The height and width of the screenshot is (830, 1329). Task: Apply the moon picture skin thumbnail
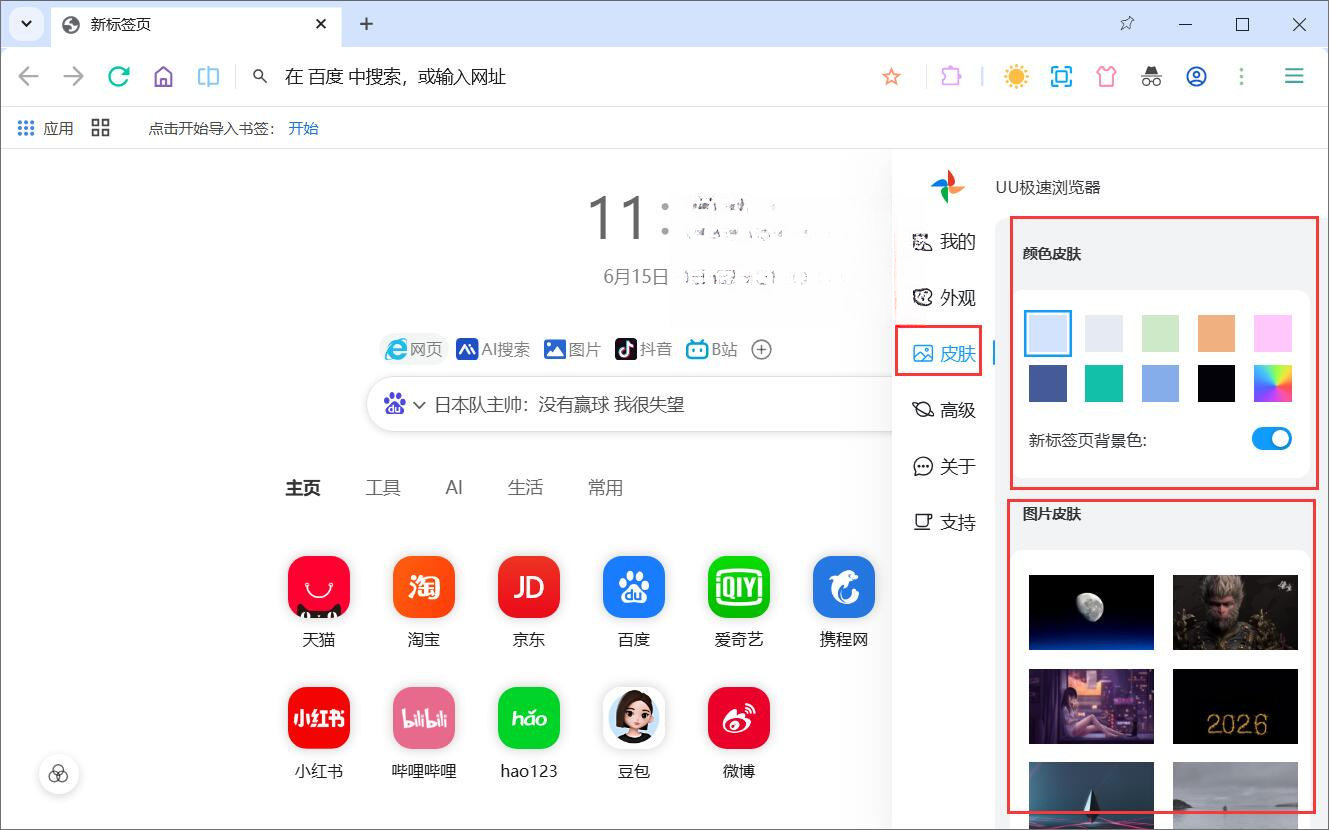point(1091,612)
